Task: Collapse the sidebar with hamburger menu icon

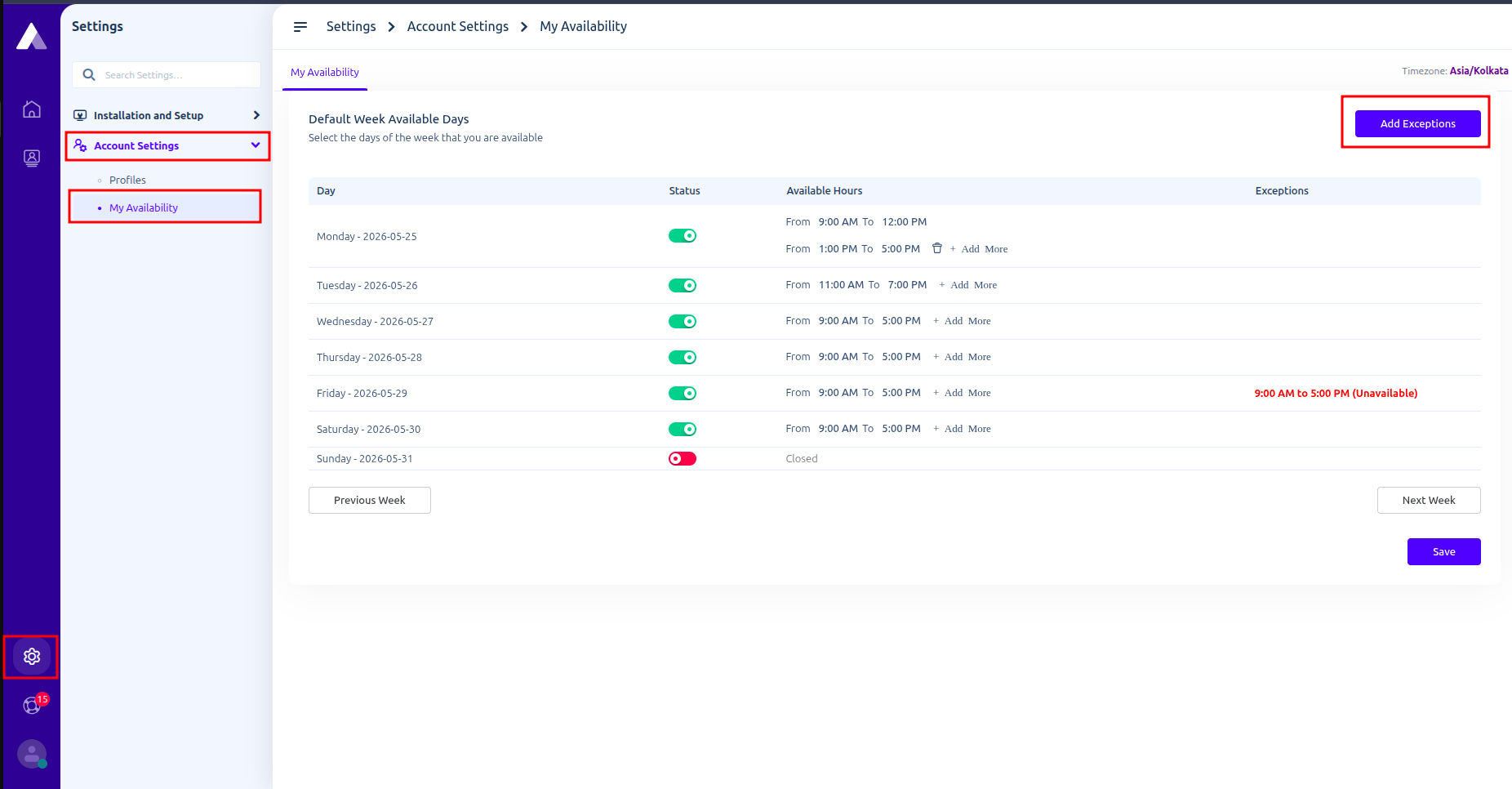Action: [x=300, y=27]
